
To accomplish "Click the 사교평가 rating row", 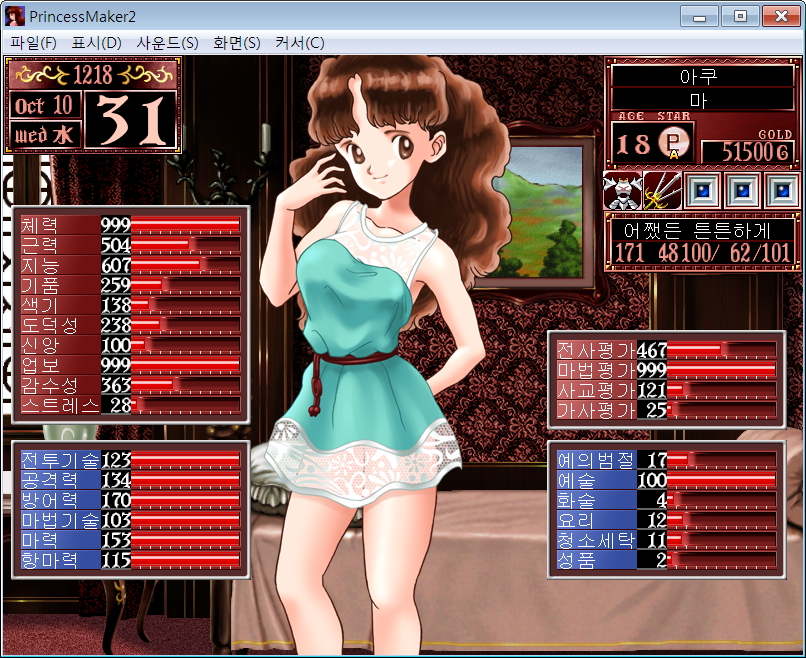I will coord(667,390).
